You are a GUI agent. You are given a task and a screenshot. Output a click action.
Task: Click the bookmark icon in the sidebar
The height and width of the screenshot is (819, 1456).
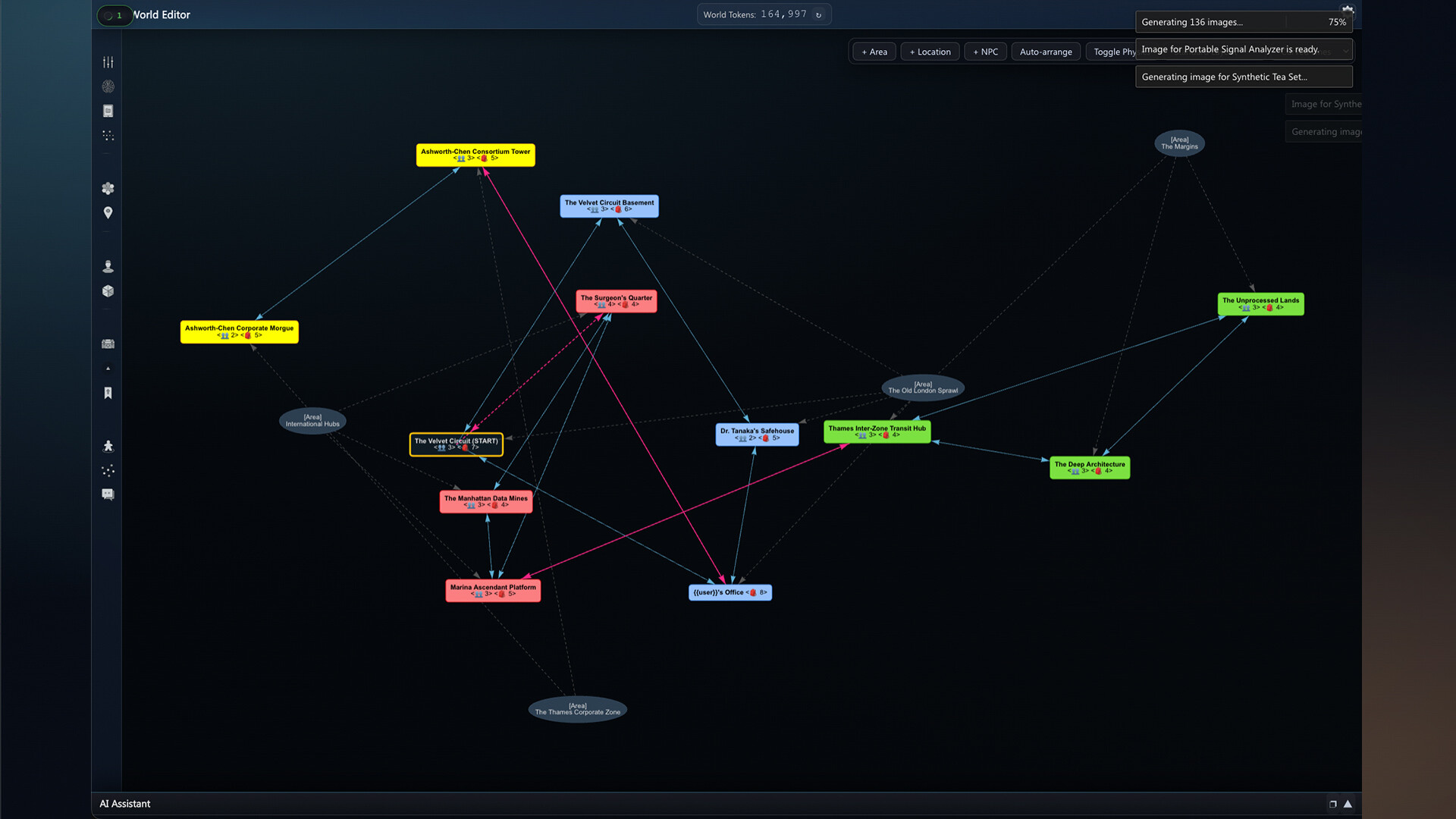click(108, 393)
